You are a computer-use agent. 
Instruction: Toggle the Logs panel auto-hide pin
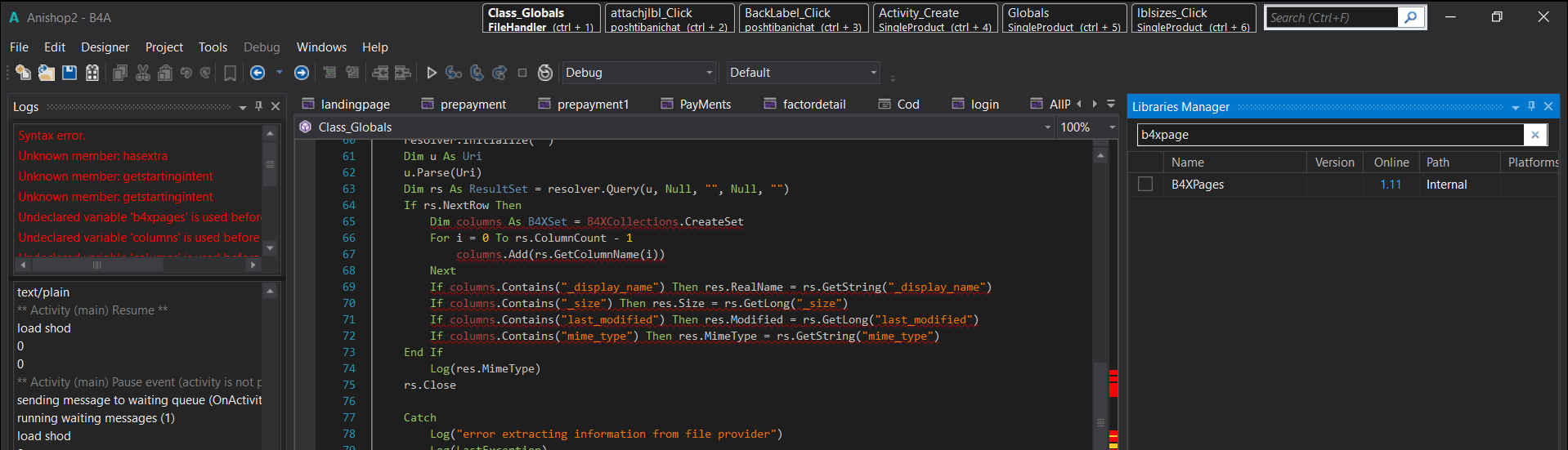point(259,106)
